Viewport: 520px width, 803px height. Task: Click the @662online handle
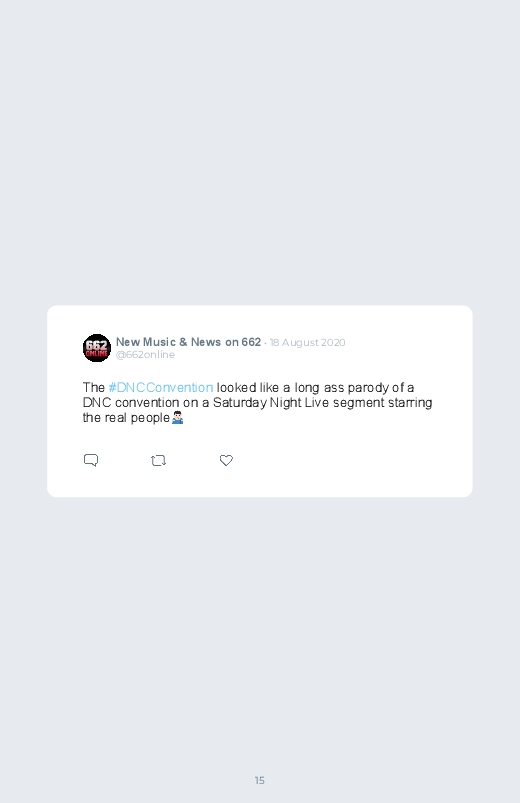pos(145,354)
